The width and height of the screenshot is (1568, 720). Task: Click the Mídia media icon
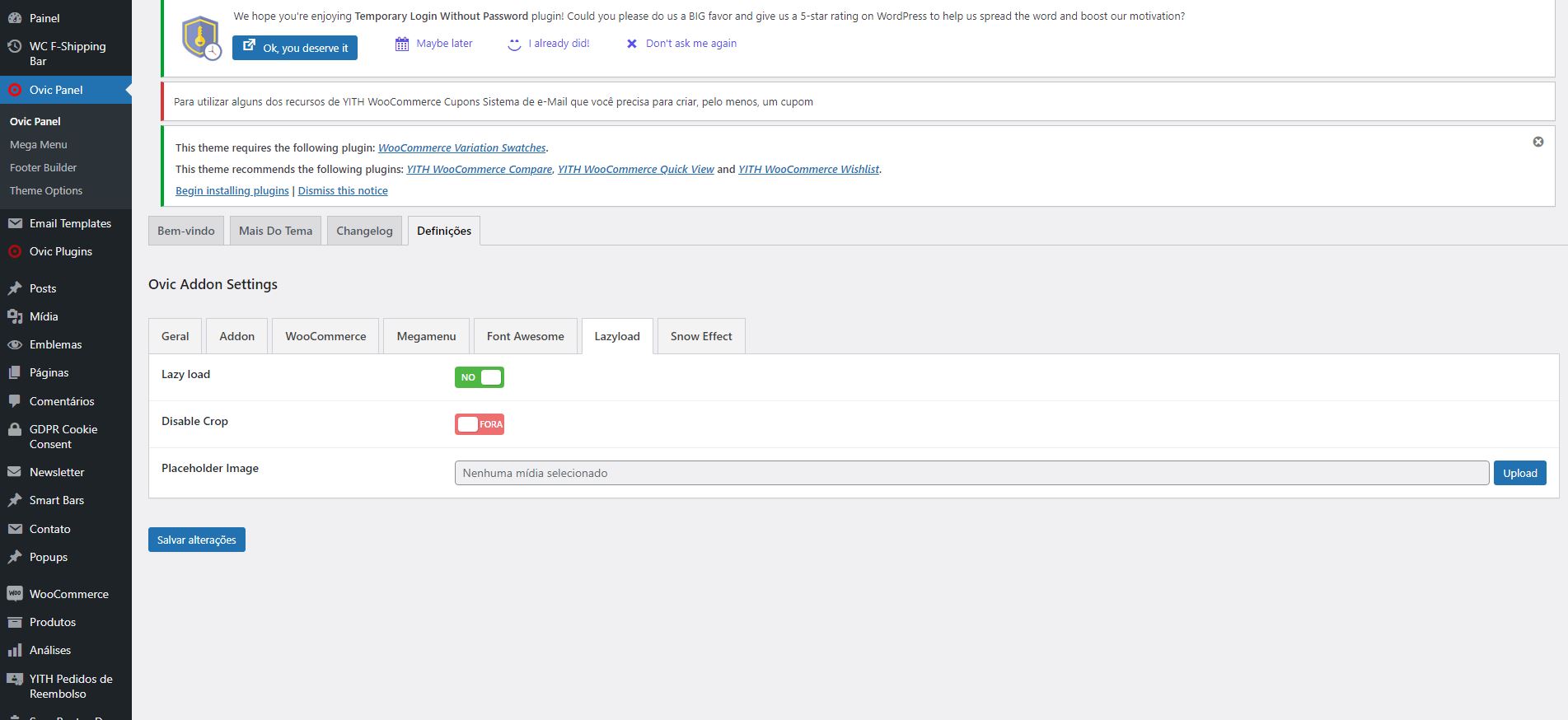[x=14, y=316]
